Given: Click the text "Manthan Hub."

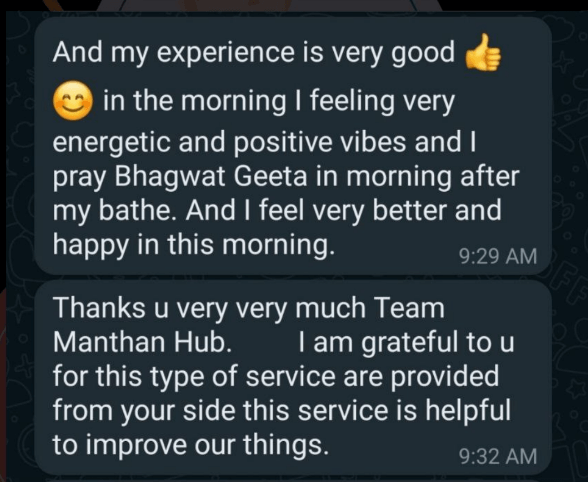Looking at the screenshot, I should [142, 342].
